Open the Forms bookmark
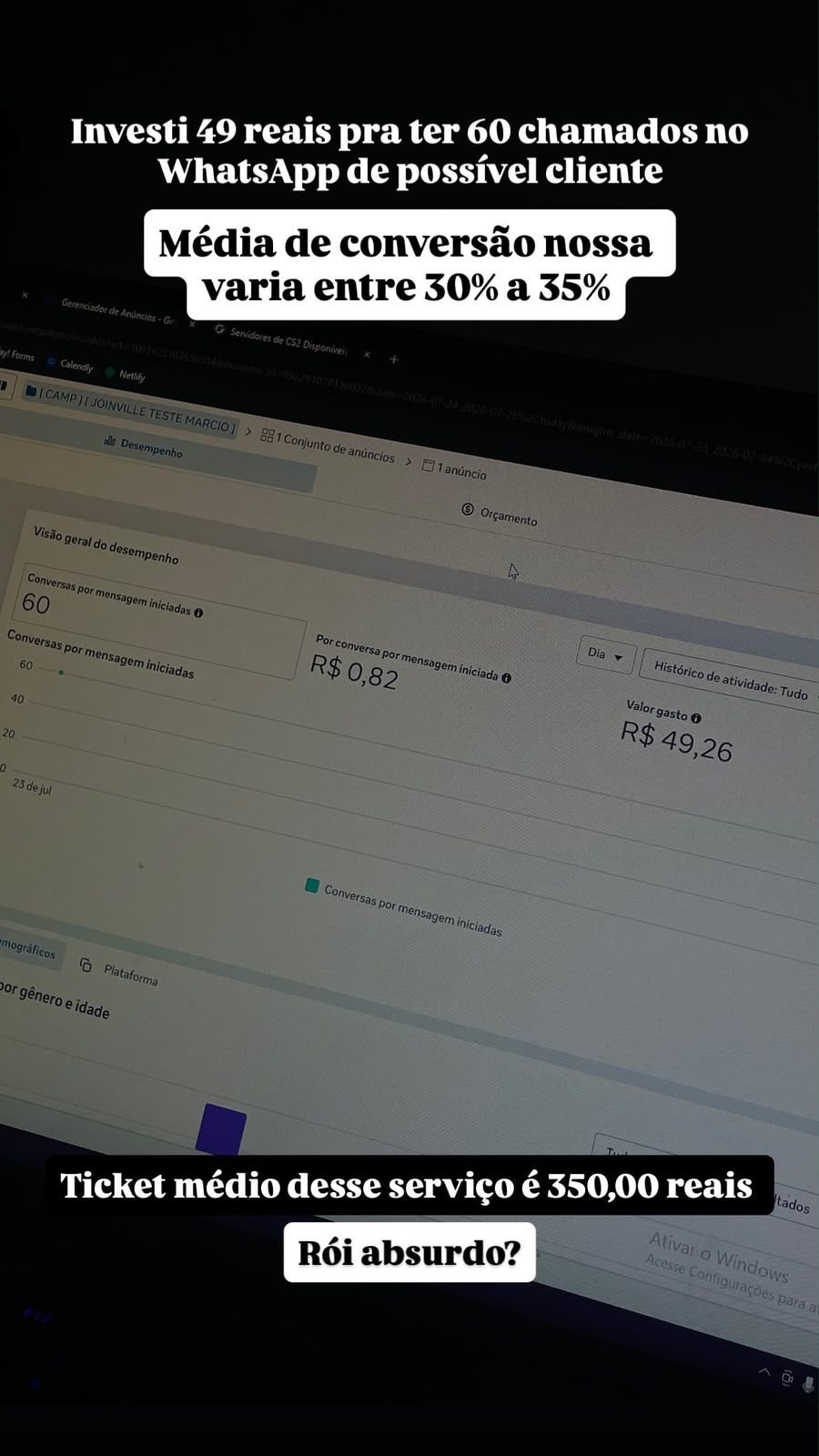This screenshot has height=1456, width=819. tap(17, 354)
